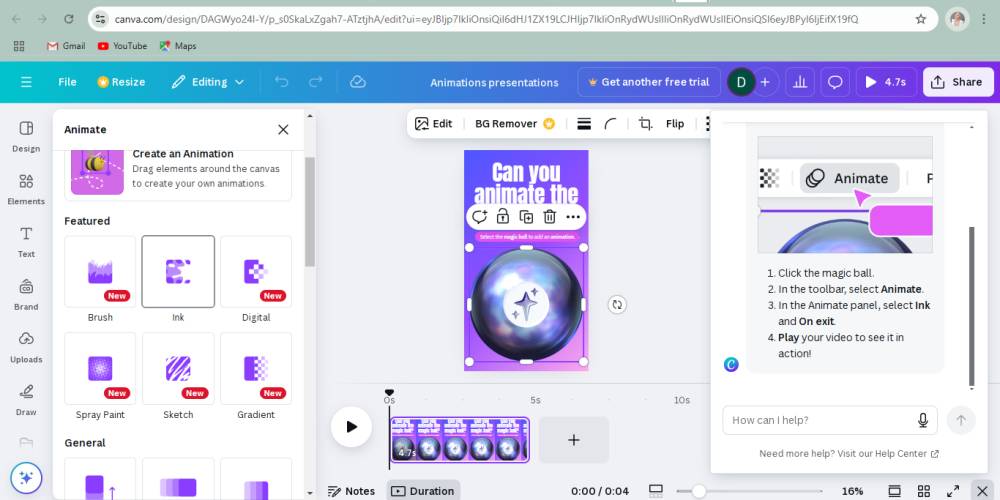The width and height of the screenshot is (1000, 500).
Task: Open the Brand sidebar tab
Action: [x=26, y=295]
